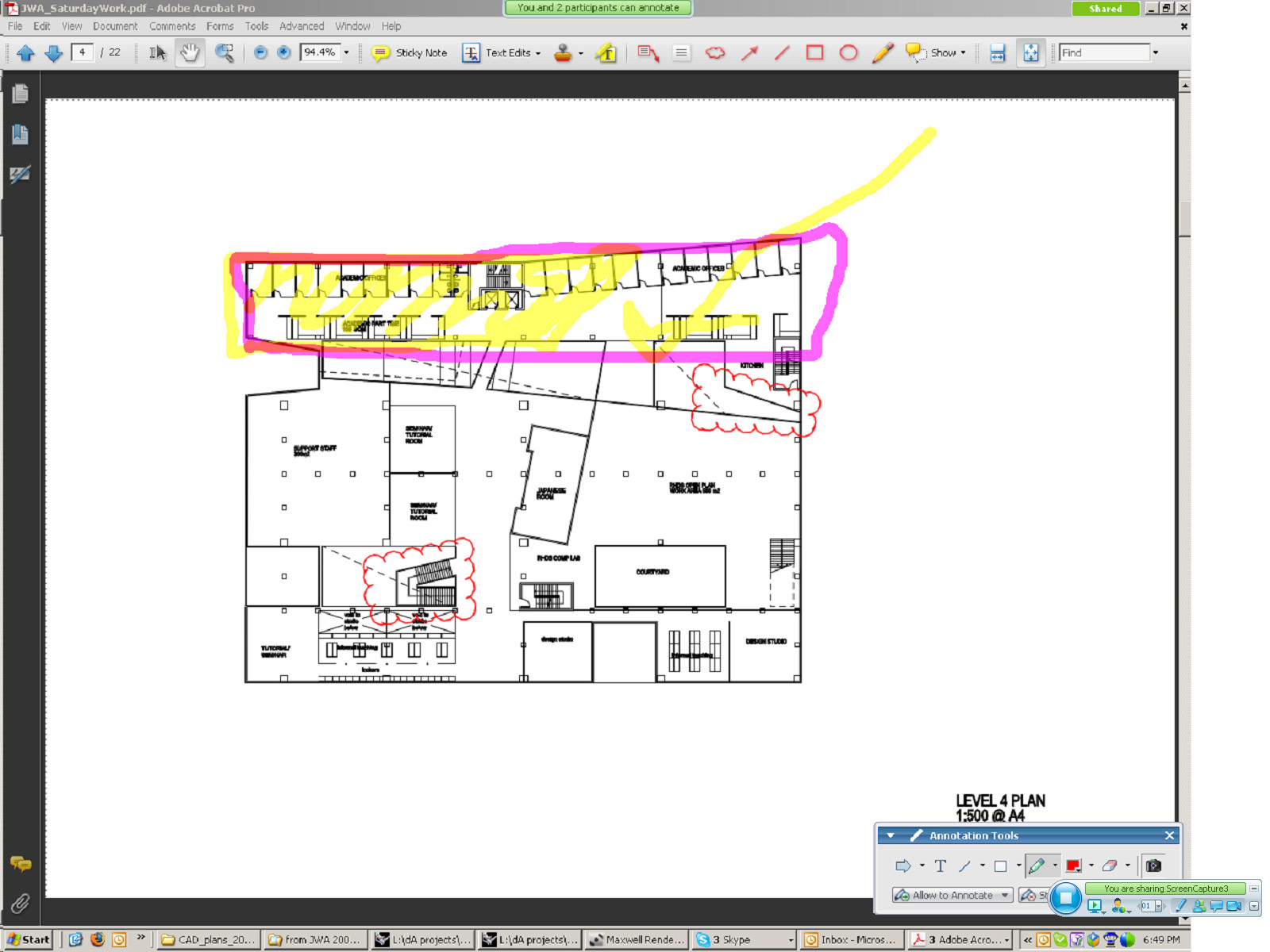Select the Rectangle drawing tool
Image resolution: width=1270 pixels, height=952 pixels.
click(x=815, y=53)
